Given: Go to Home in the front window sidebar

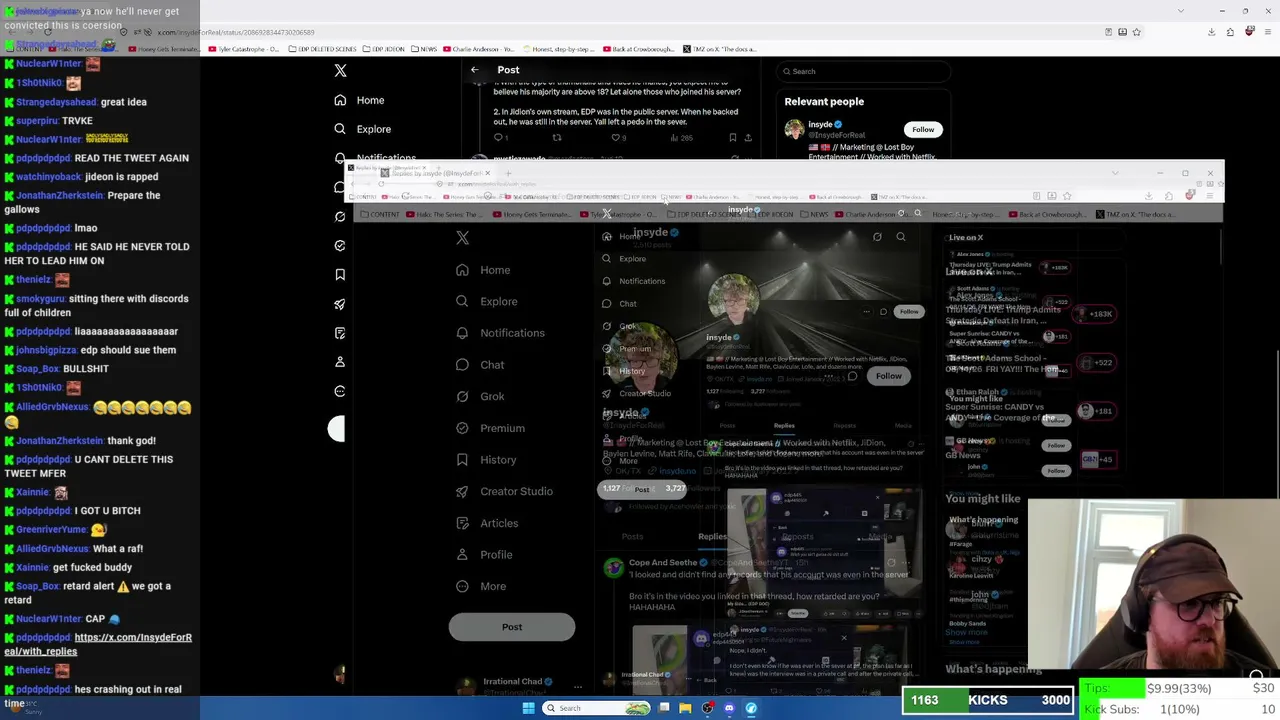Looking at the screenshot, I should click(x=483, y=270).
